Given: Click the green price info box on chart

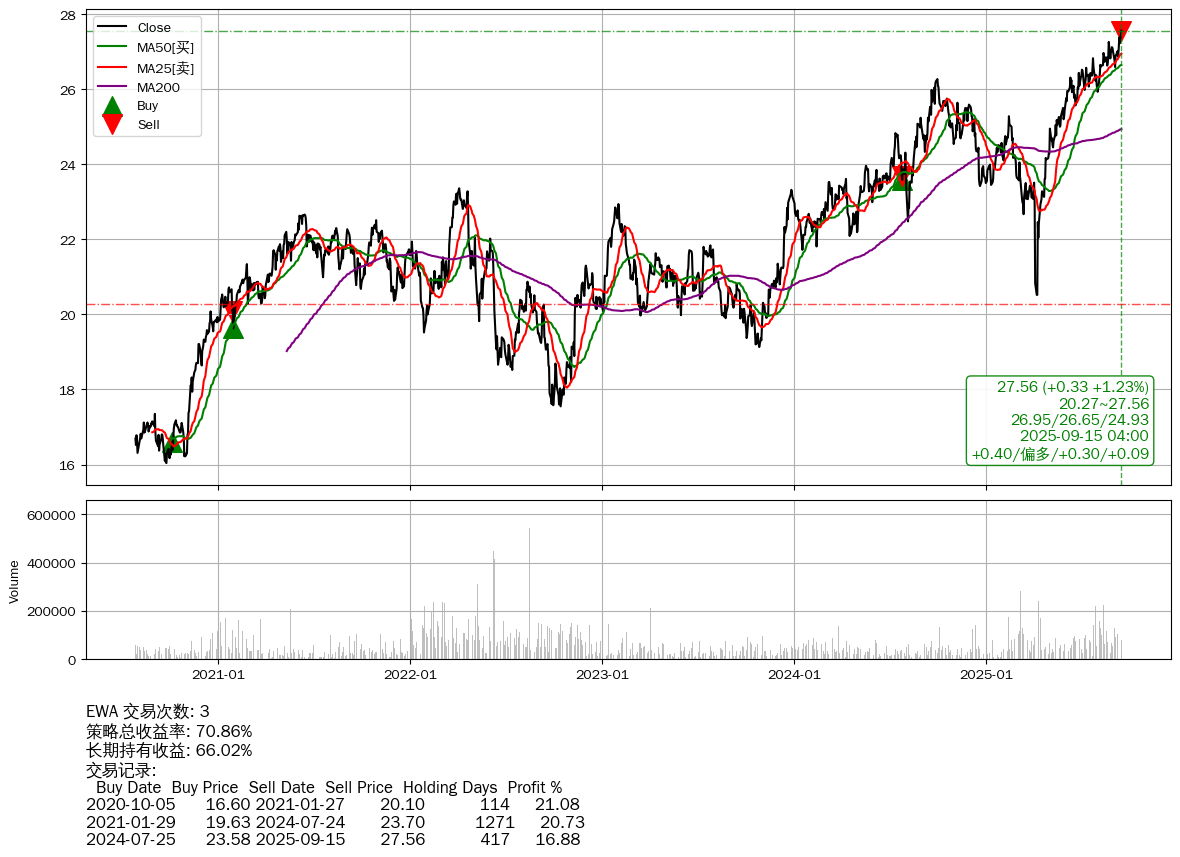Looking at the screenshot, I should coord(1060,420).
